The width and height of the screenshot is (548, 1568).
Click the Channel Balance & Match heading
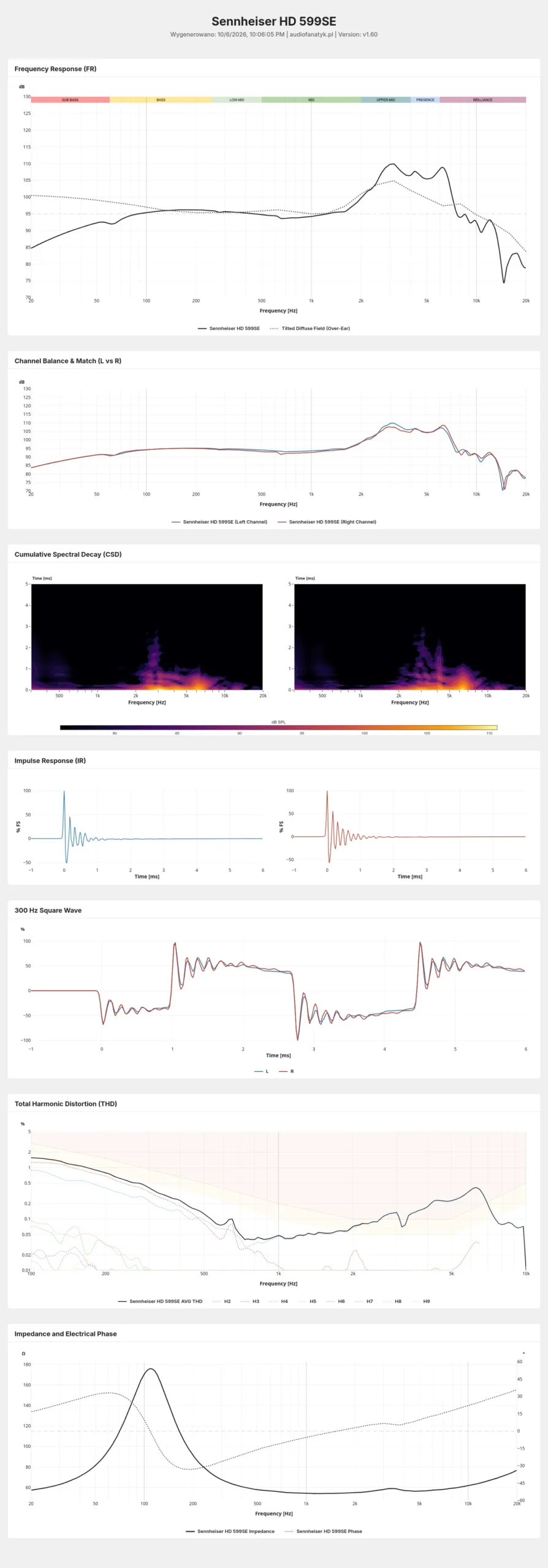pyautogui.click(x=68, y=361)
